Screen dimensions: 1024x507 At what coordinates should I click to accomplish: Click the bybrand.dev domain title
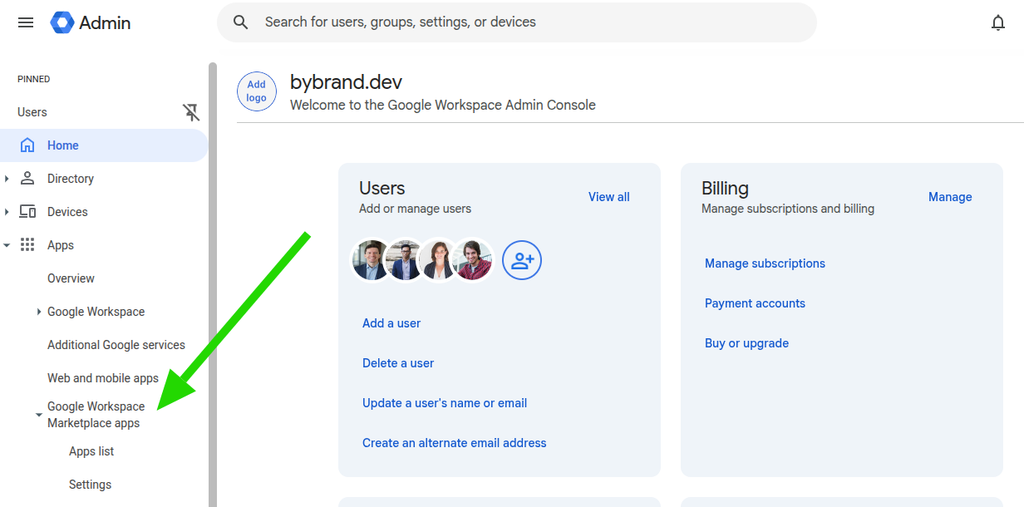point(346,82)
